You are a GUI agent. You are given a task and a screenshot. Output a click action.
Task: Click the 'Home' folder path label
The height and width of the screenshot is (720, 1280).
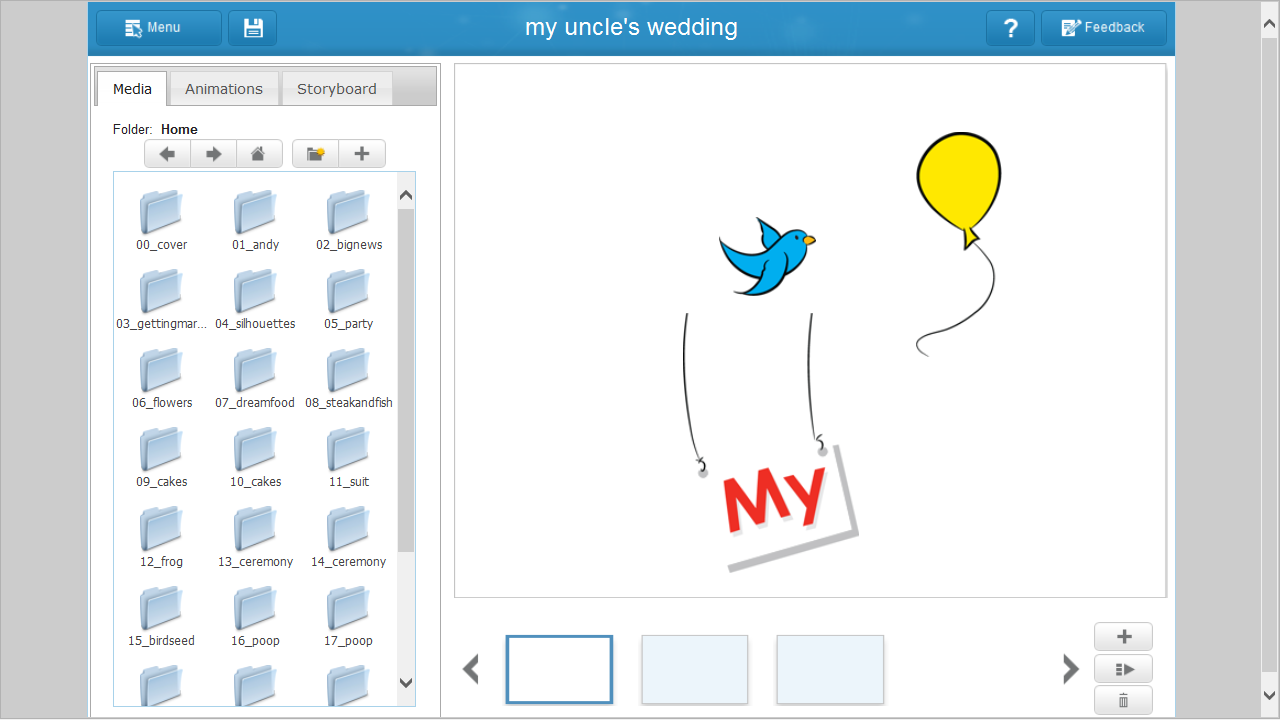[179, 129]
